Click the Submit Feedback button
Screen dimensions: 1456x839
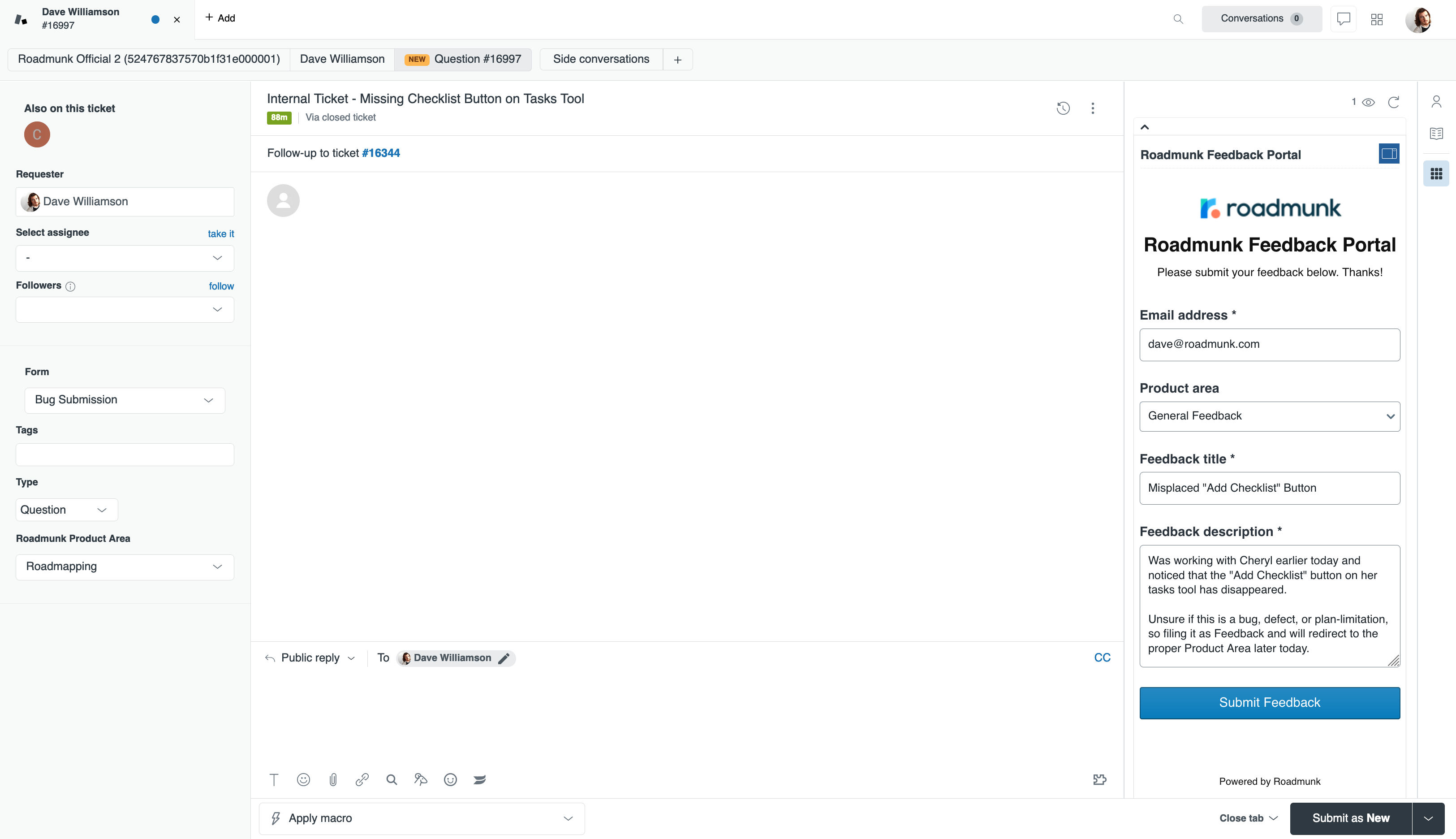click(1269, 702)
